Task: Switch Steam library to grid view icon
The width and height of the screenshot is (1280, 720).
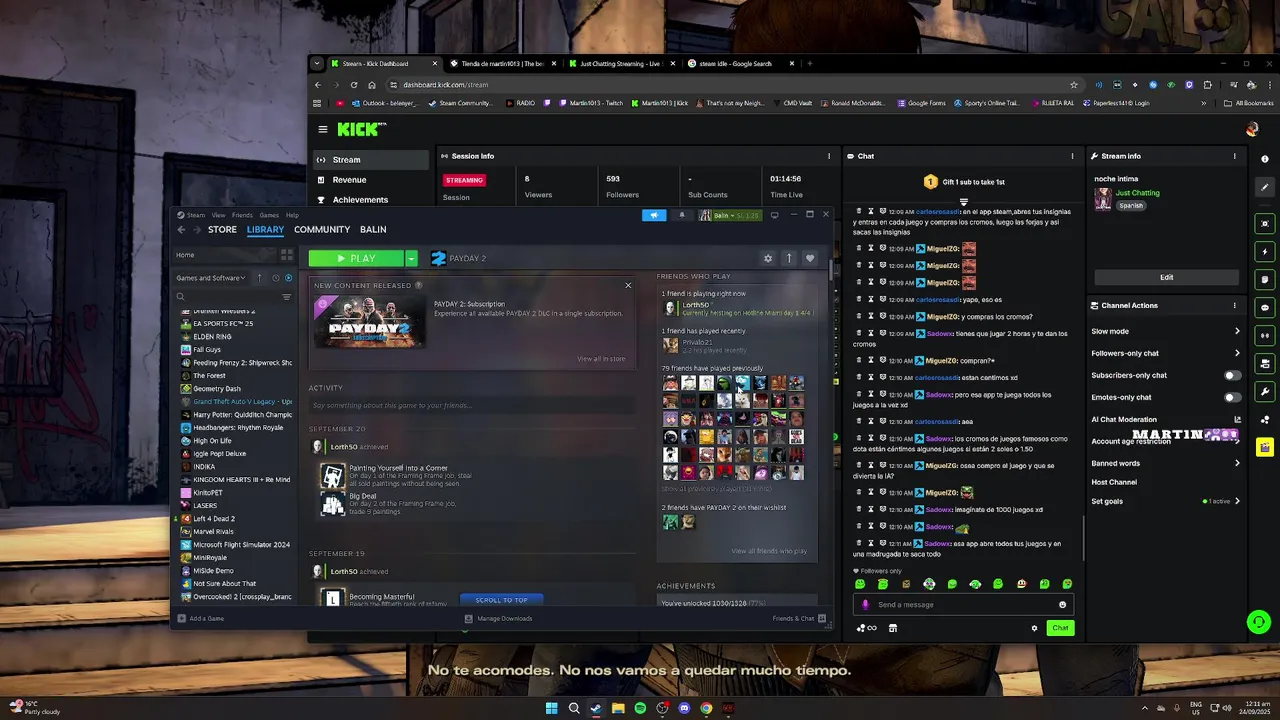Action: tap(286, 255)
